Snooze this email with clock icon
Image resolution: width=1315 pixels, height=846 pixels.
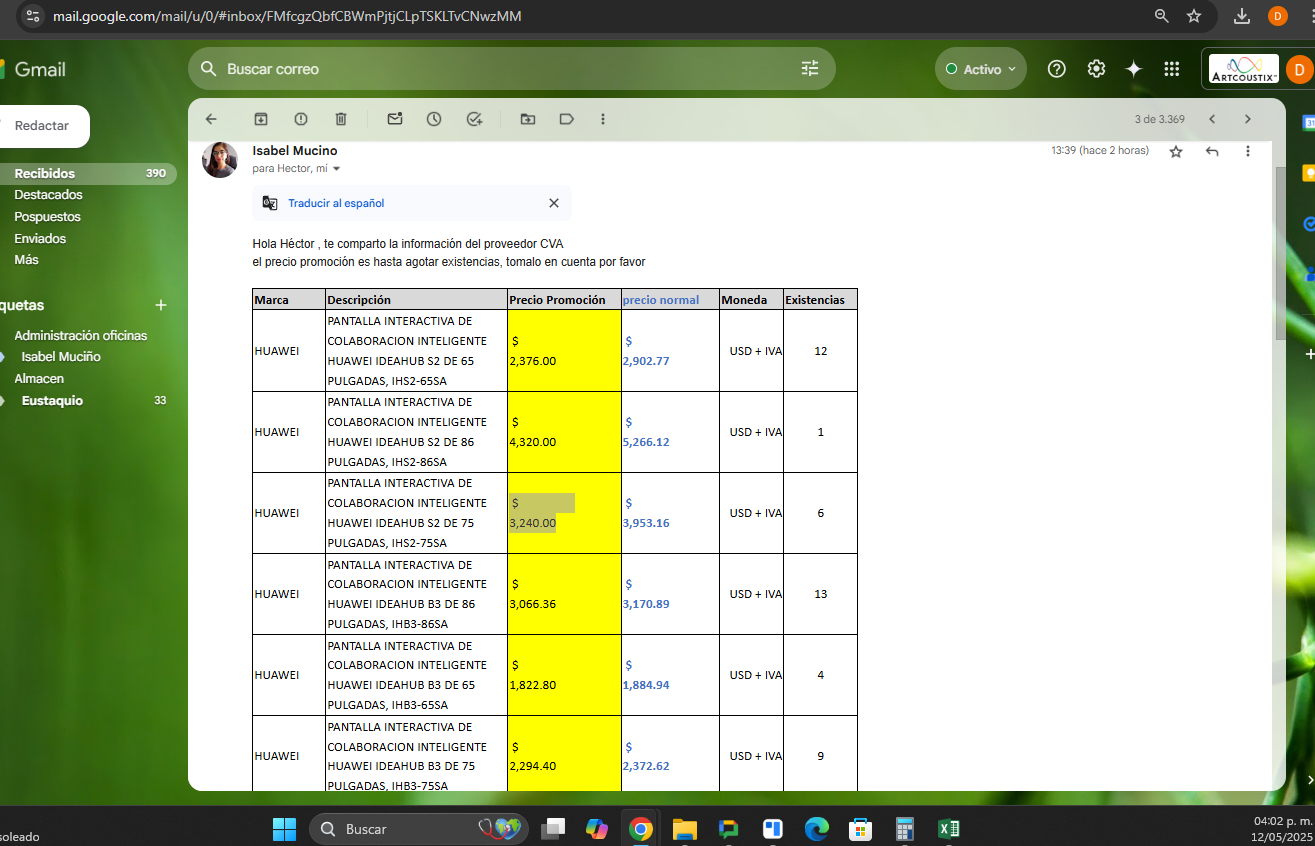coord(434,119)
